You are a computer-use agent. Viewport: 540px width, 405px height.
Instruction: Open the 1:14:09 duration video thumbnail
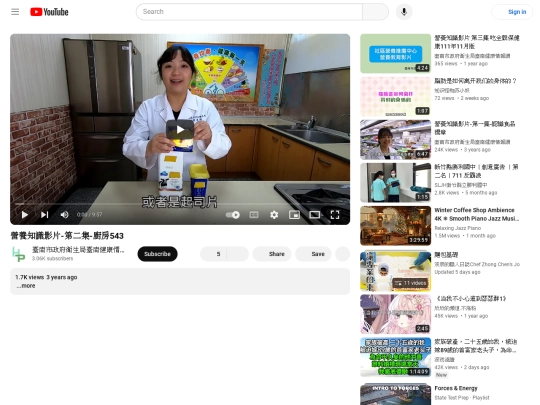point(395,357)
